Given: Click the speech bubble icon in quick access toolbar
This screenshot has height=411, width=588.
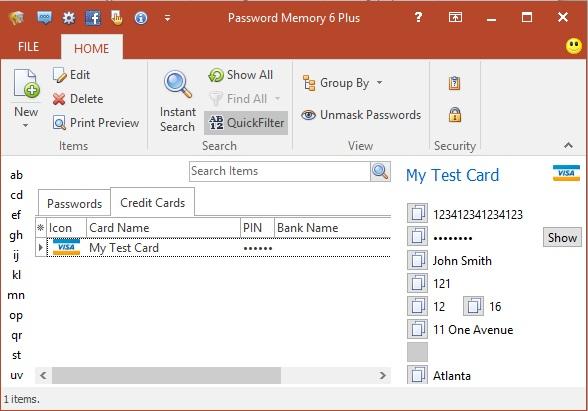Looking at the screenshot, I should (x=45, y=18).
